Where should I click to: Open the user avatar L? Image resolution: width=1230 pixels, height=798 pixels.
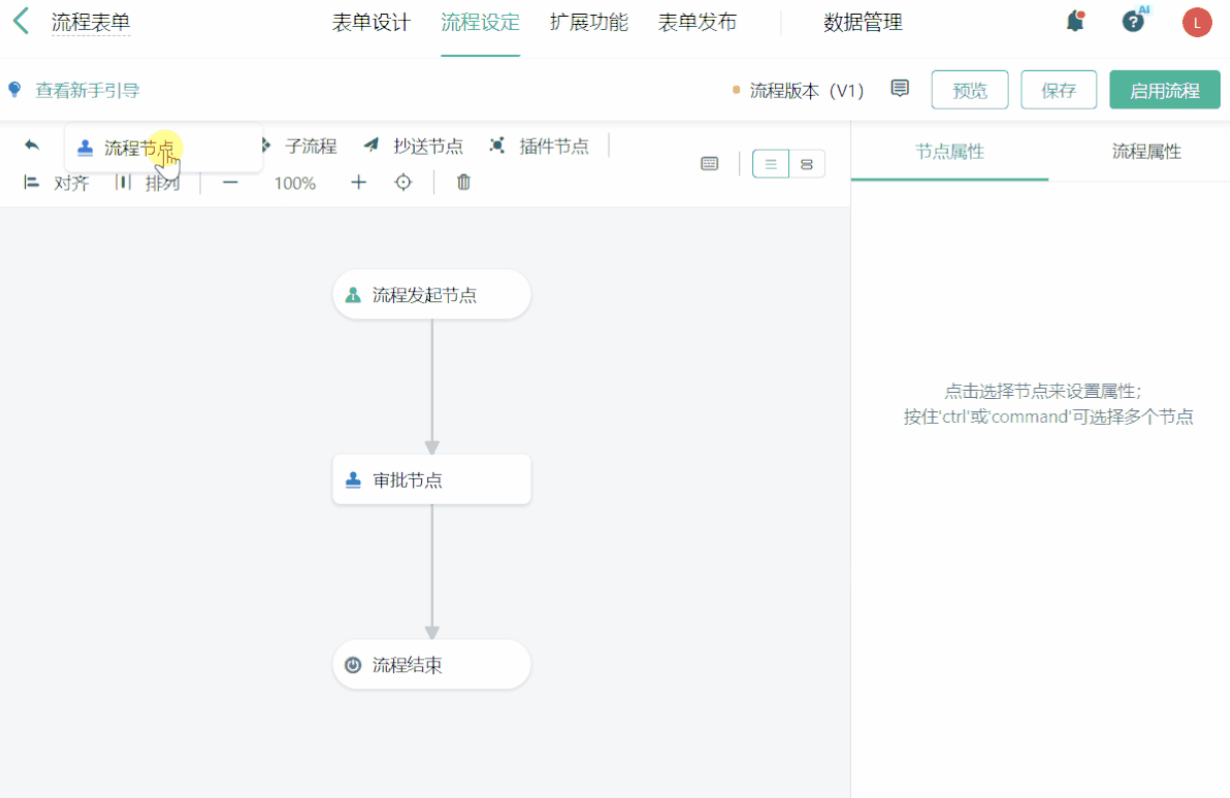point(1197,22)
